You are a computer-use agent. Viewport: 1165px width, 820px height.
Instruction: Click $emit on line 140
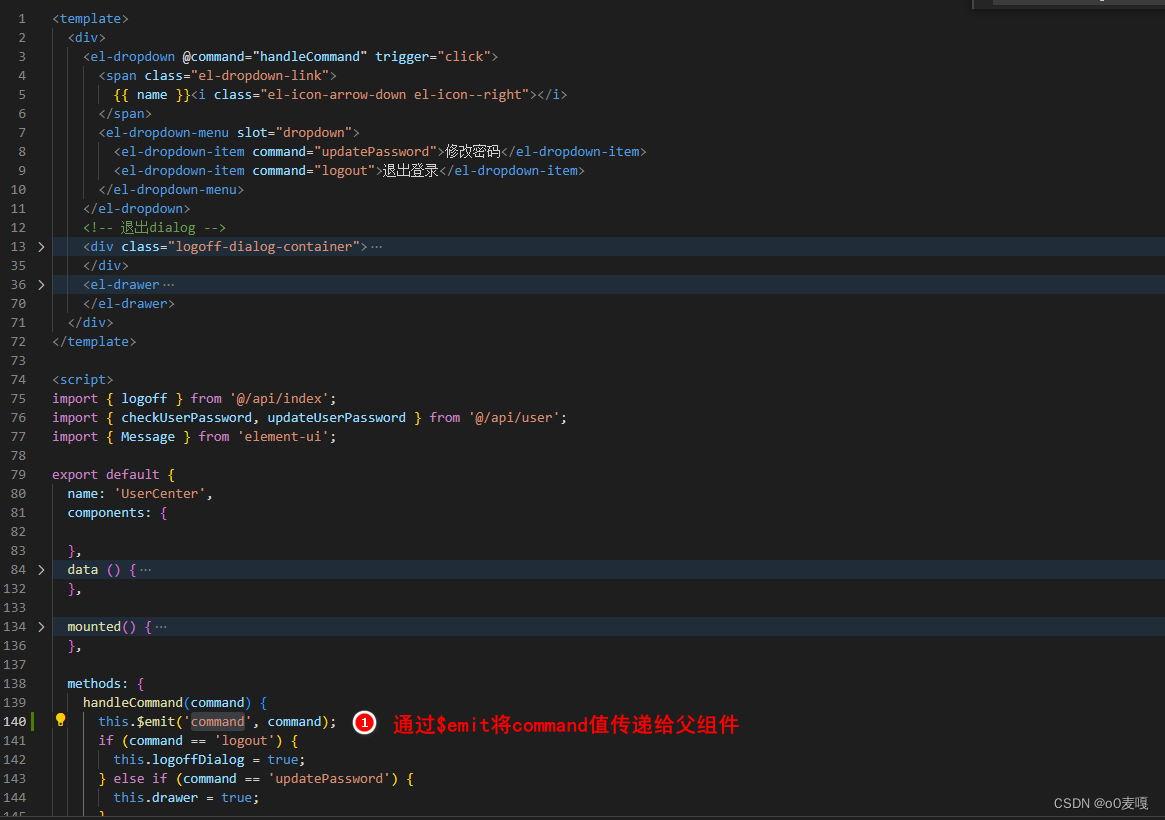[x=156, y=722]
